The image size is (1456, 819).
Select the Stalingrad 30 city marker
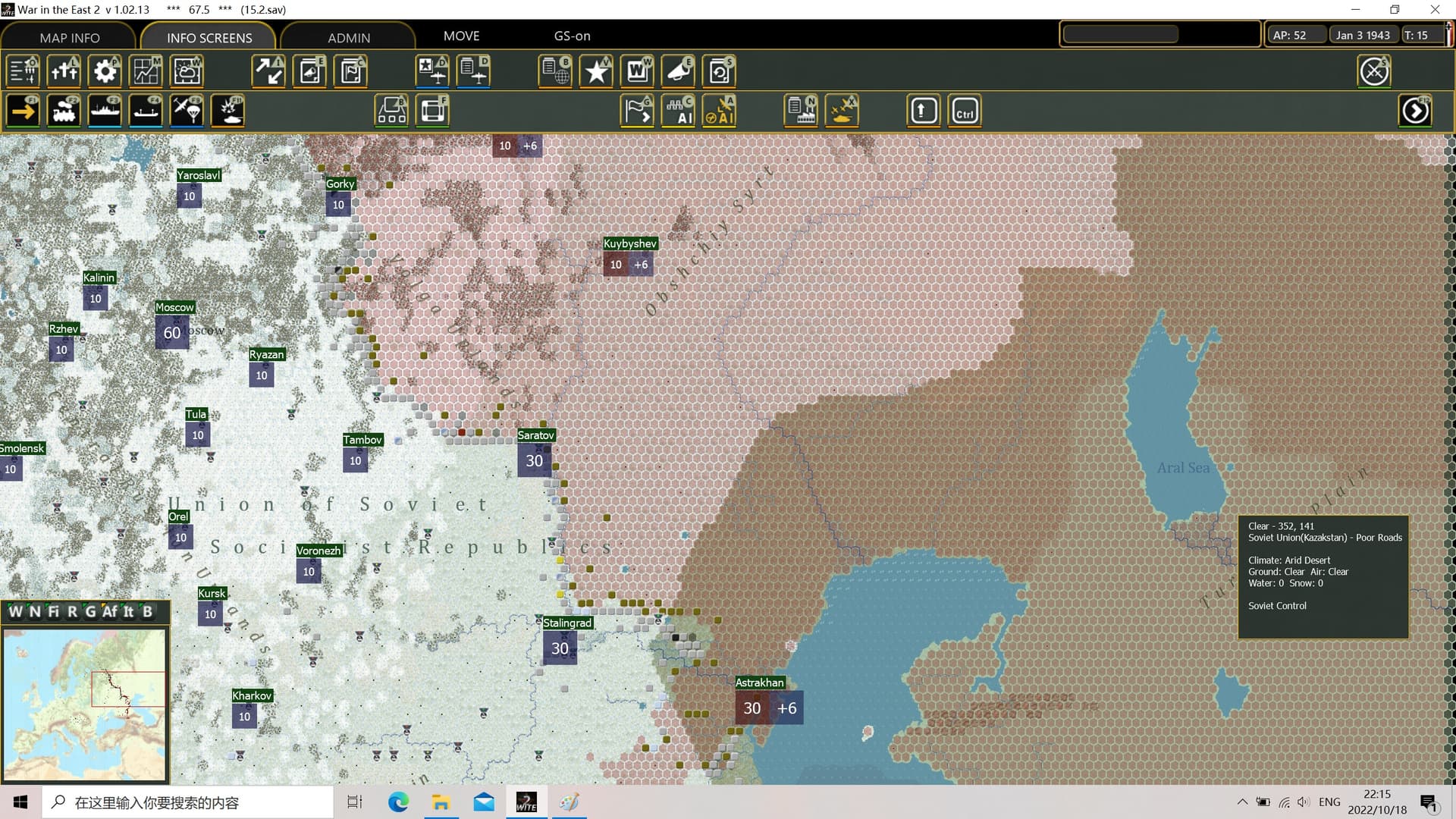coord(560,648)
